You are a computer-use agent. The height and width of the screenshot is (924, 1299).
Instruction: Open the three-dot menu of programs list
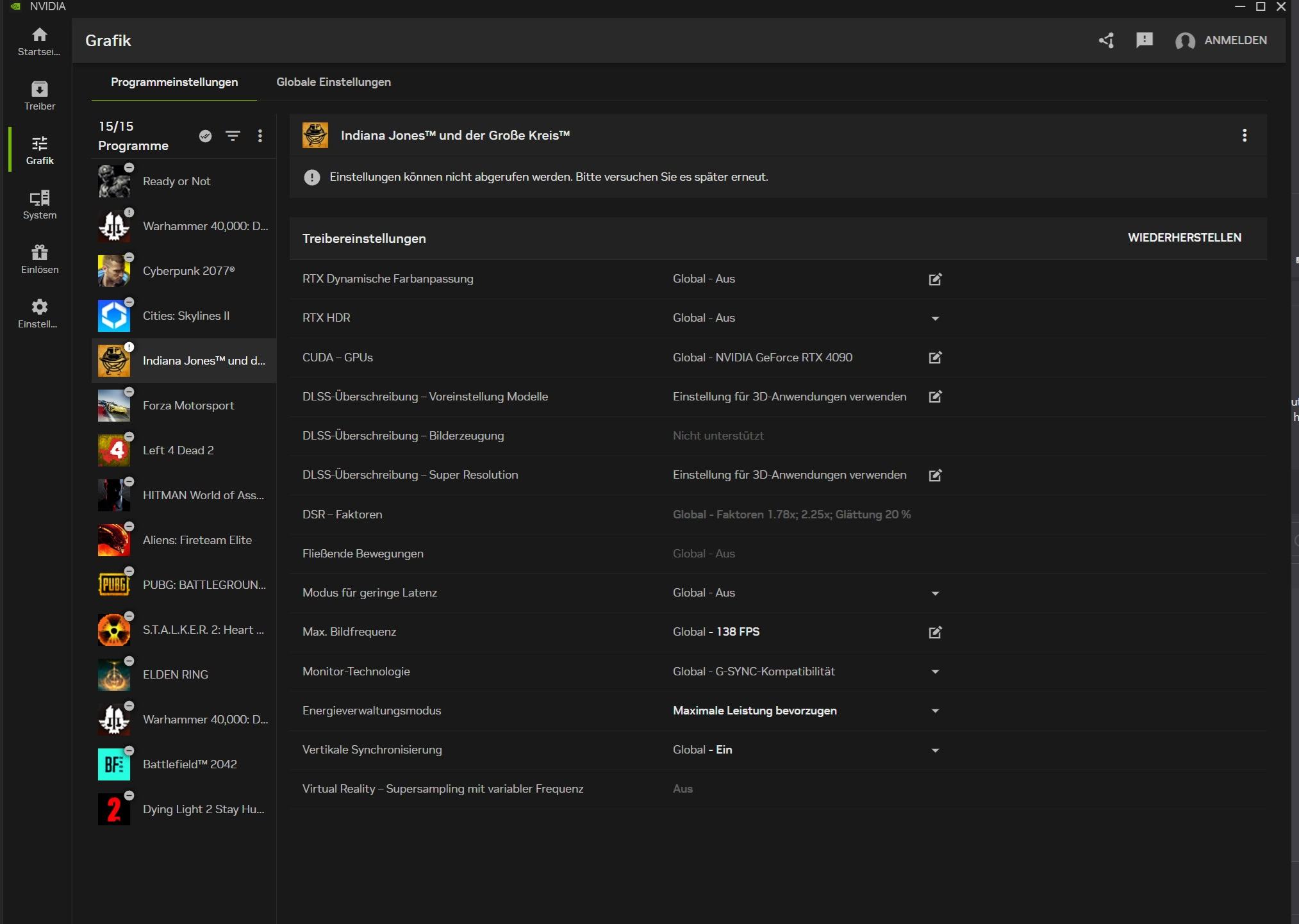coord(260,136)
